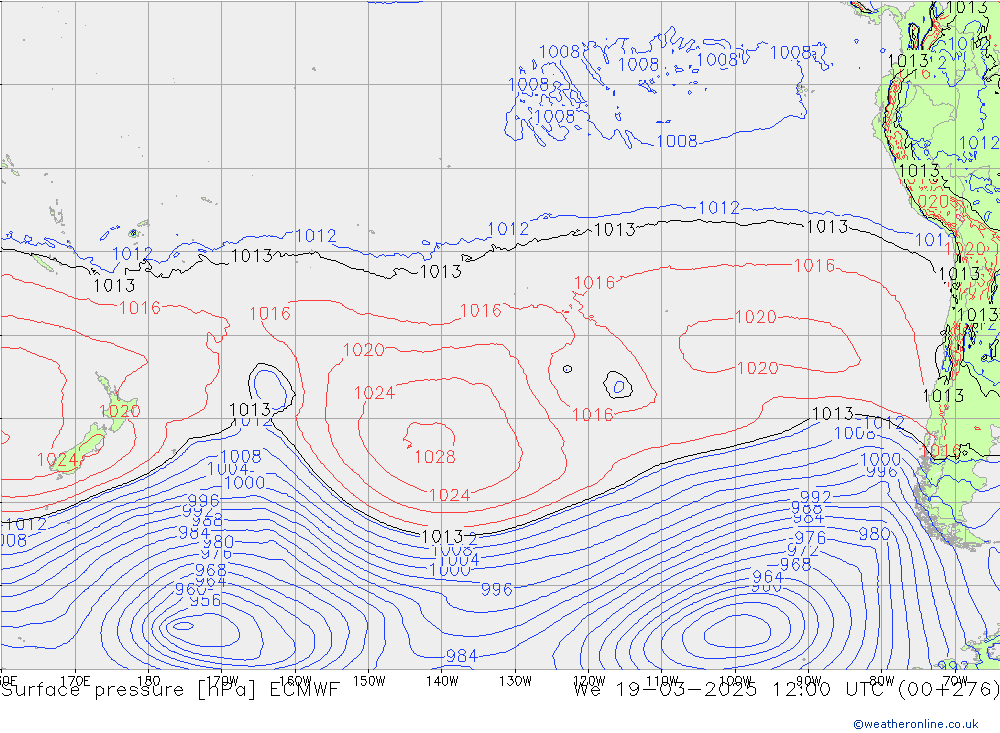
Task: Click the 150W longitude axis label
Action: (369, 681)
